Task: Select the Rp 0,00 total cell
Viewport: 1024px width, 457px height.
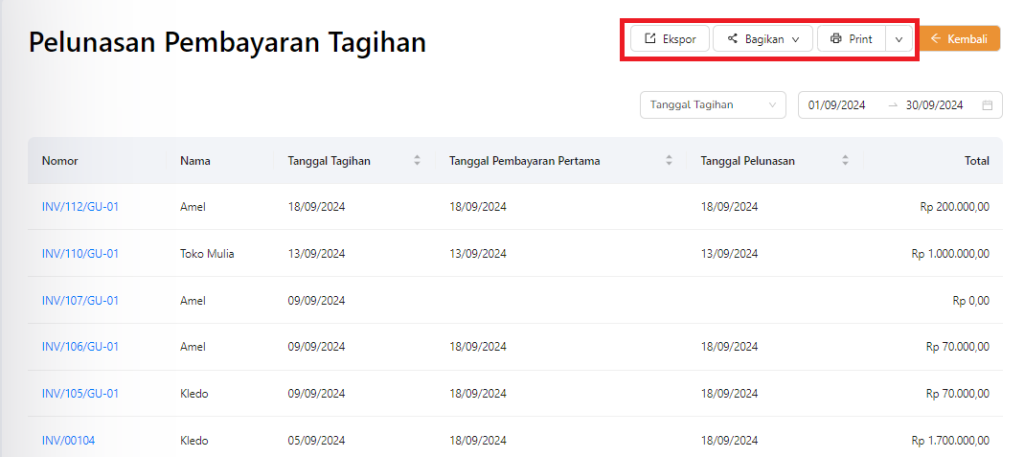Action: 971,300
